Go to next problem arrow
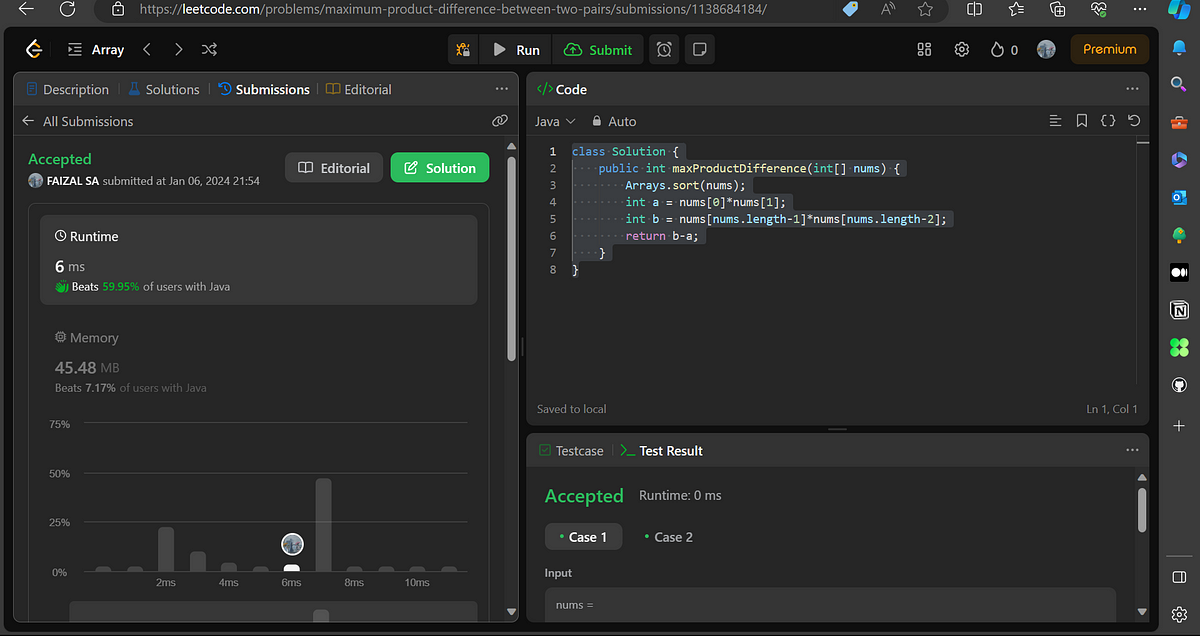1200x636 pixels. click(178, 49)
